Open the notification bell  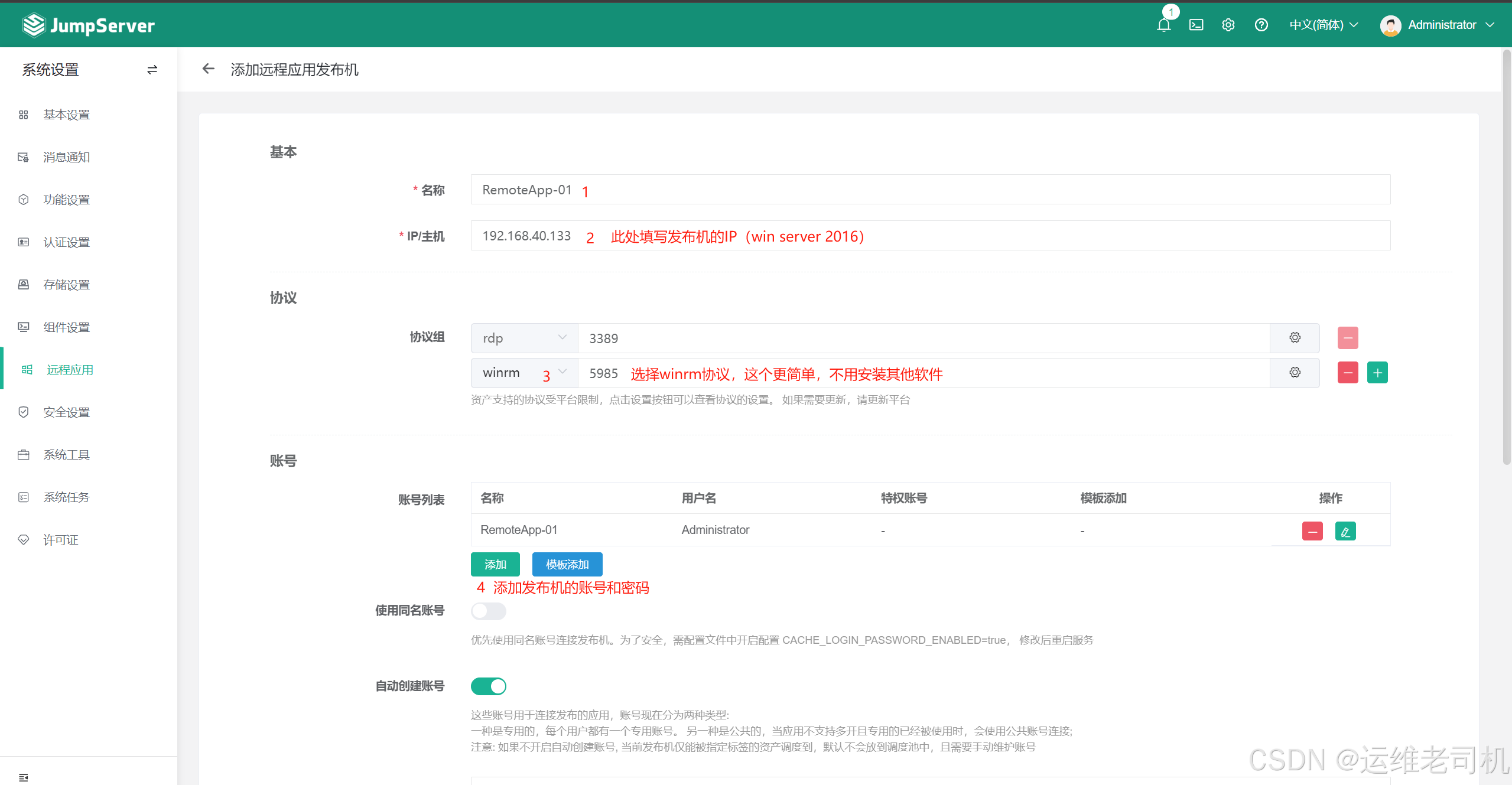click(1163, 25)
